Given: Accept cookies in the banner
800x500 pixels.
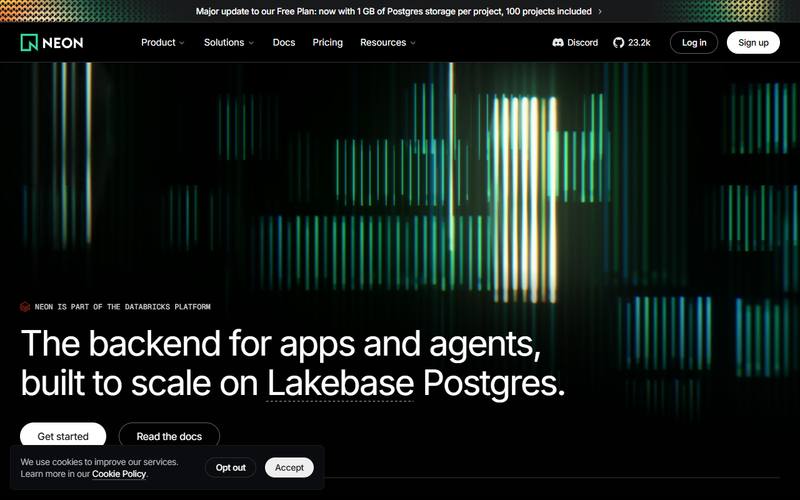Looking at the screenshot, I should point(289,467).
